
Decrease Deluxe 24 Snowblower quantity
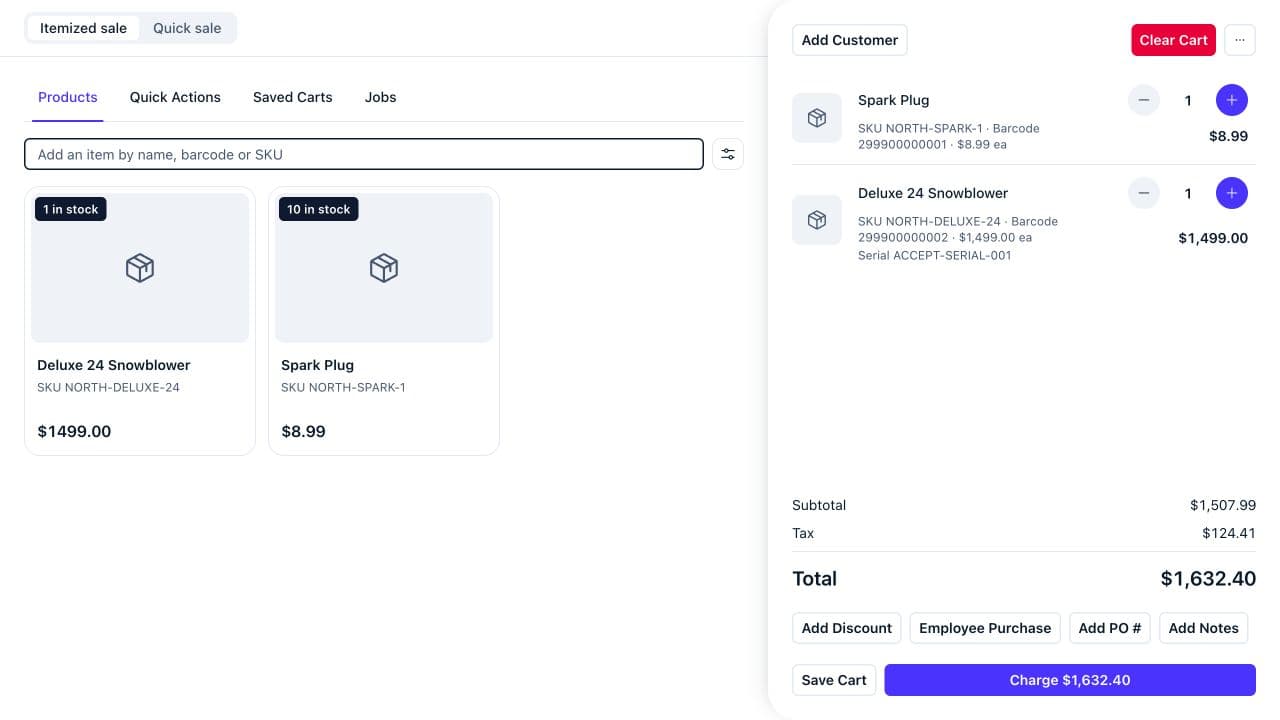point(1144,193)
